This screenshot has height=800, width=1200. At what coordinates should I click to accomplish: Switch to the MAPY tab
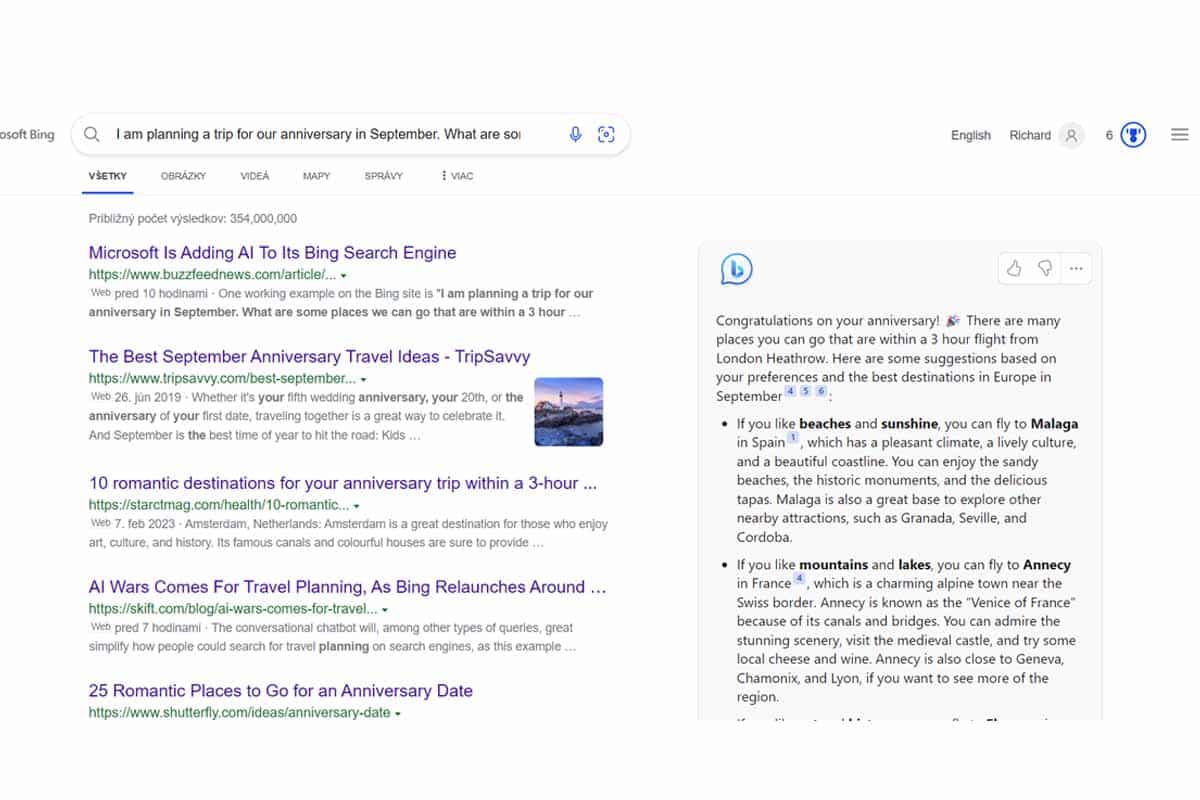tap(316, 176)
